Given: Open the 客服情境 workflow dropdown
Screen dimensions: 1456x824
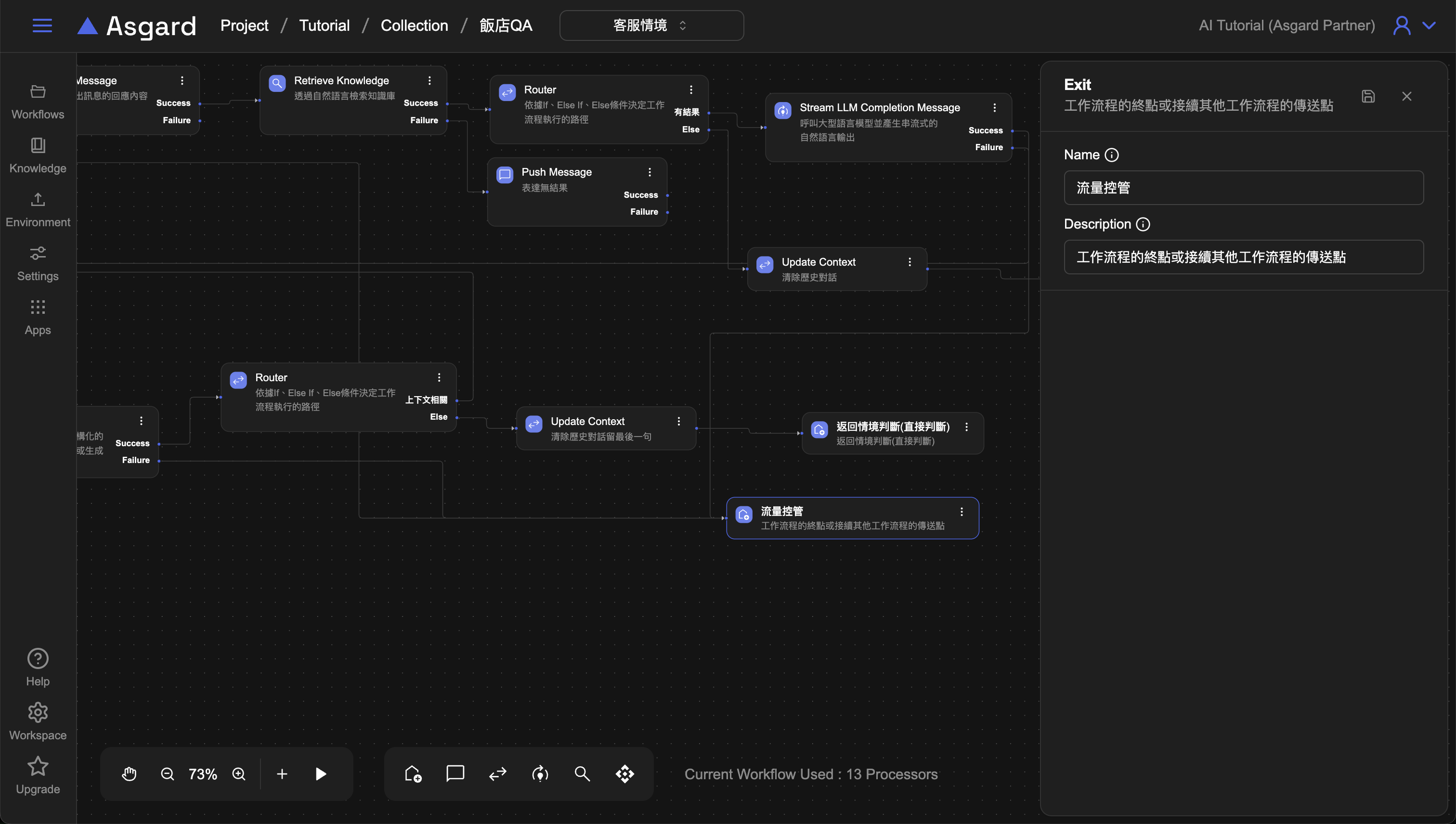Looking at the screenshot, I should point(651,26).
